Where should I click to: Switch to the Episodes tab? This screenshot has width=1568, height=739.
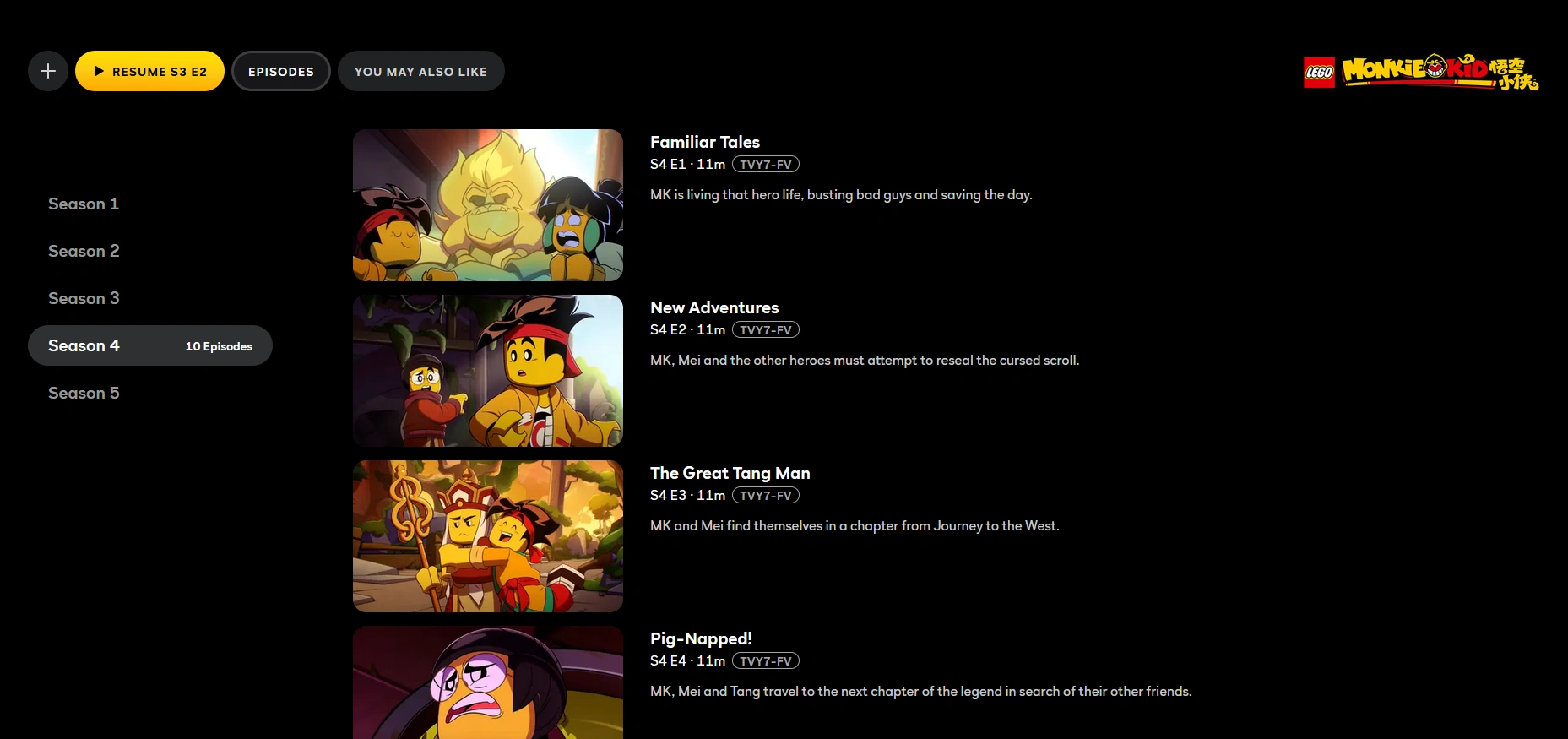click(281, 71)
